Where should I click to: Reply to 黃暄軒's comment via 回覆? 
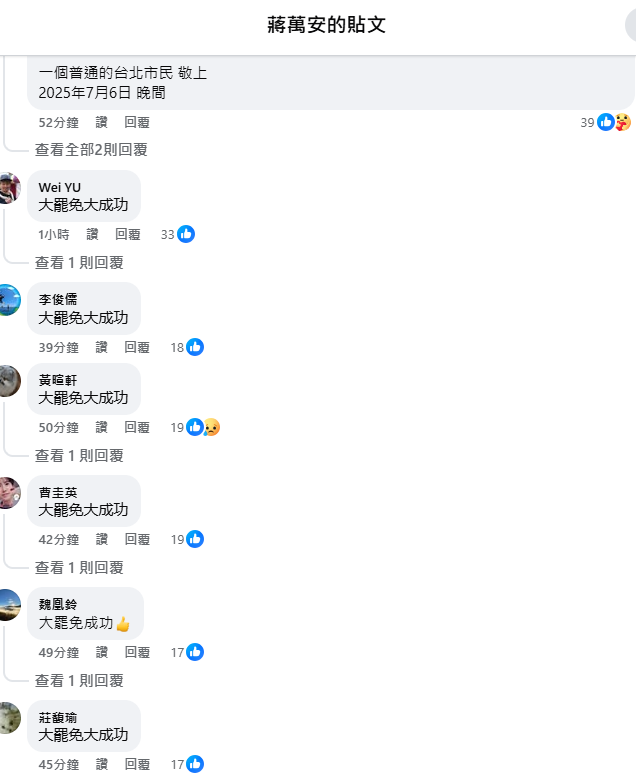137,427
